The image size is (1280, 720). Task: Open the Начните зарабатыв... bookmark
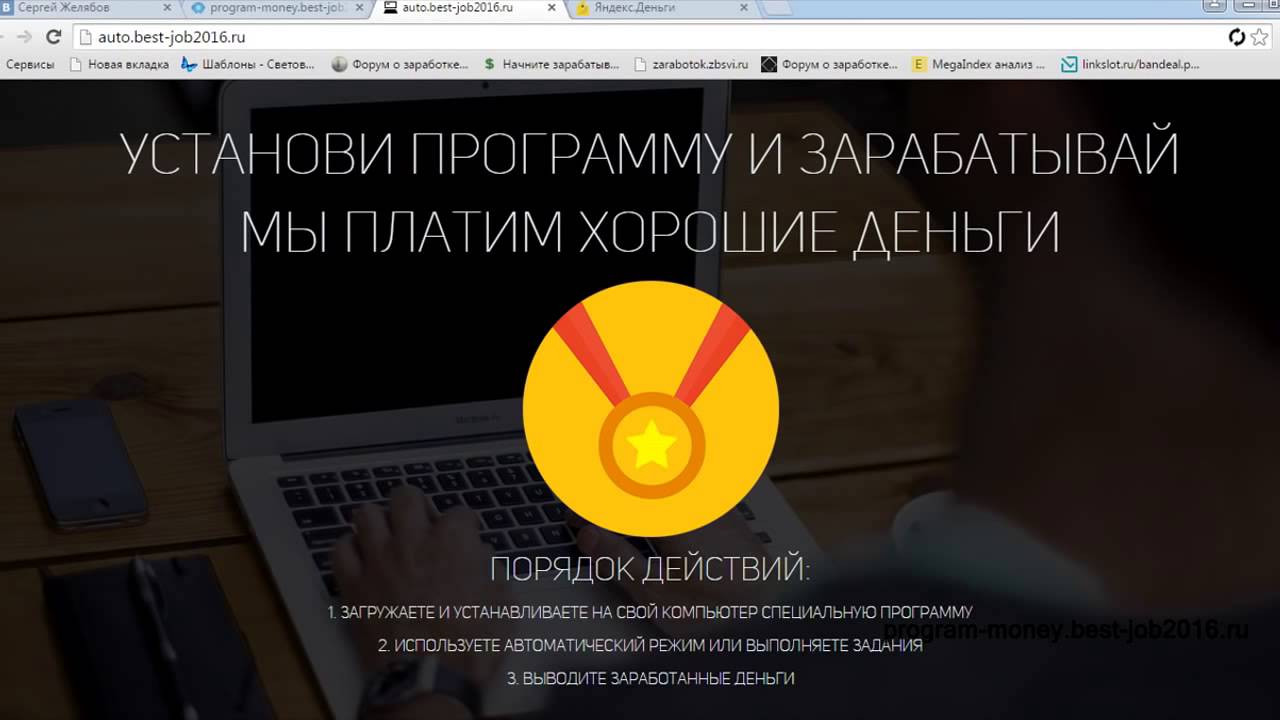coord(551,64)
